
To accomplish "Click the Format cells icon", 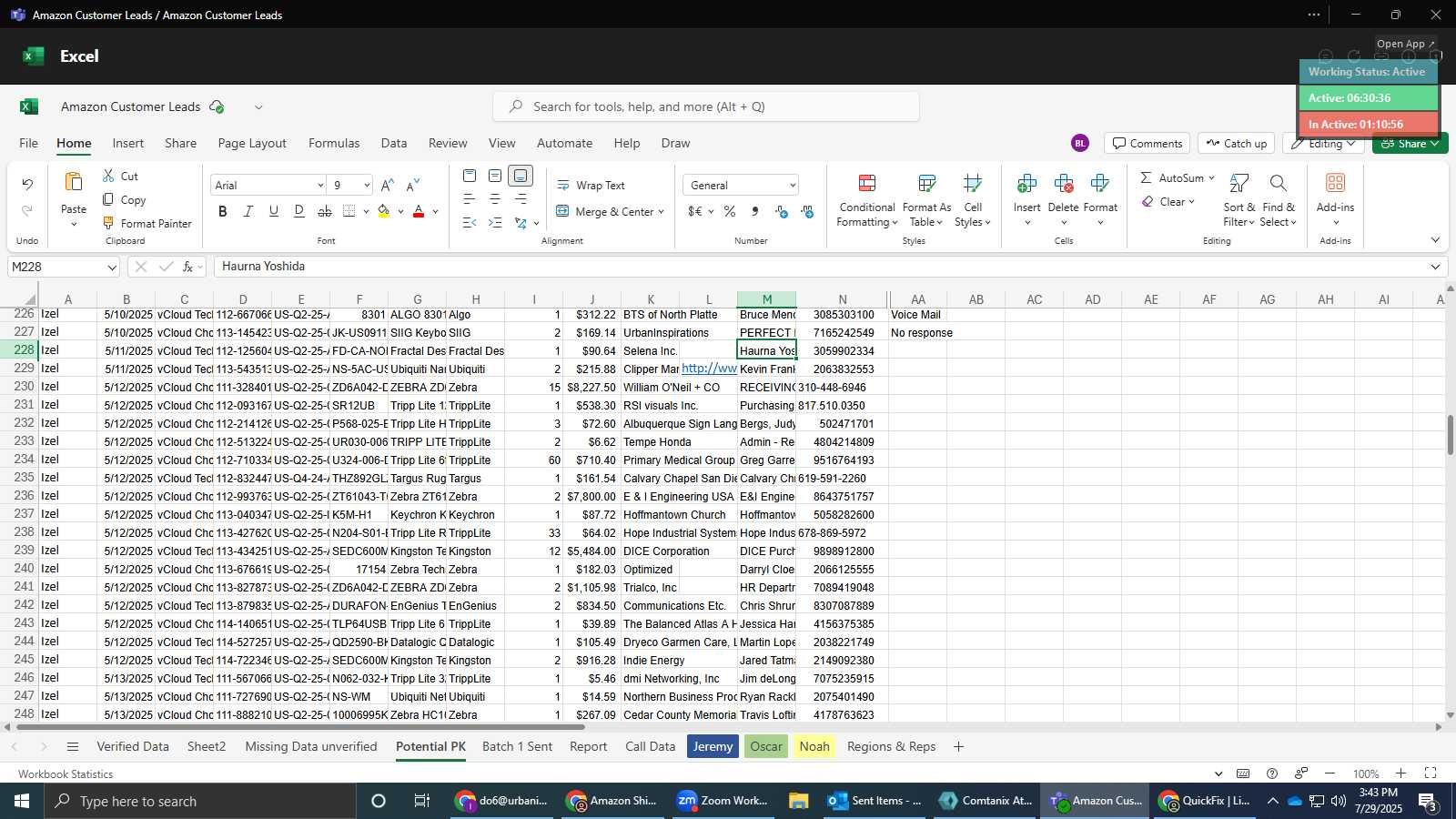I will [x=1099, y=185].
